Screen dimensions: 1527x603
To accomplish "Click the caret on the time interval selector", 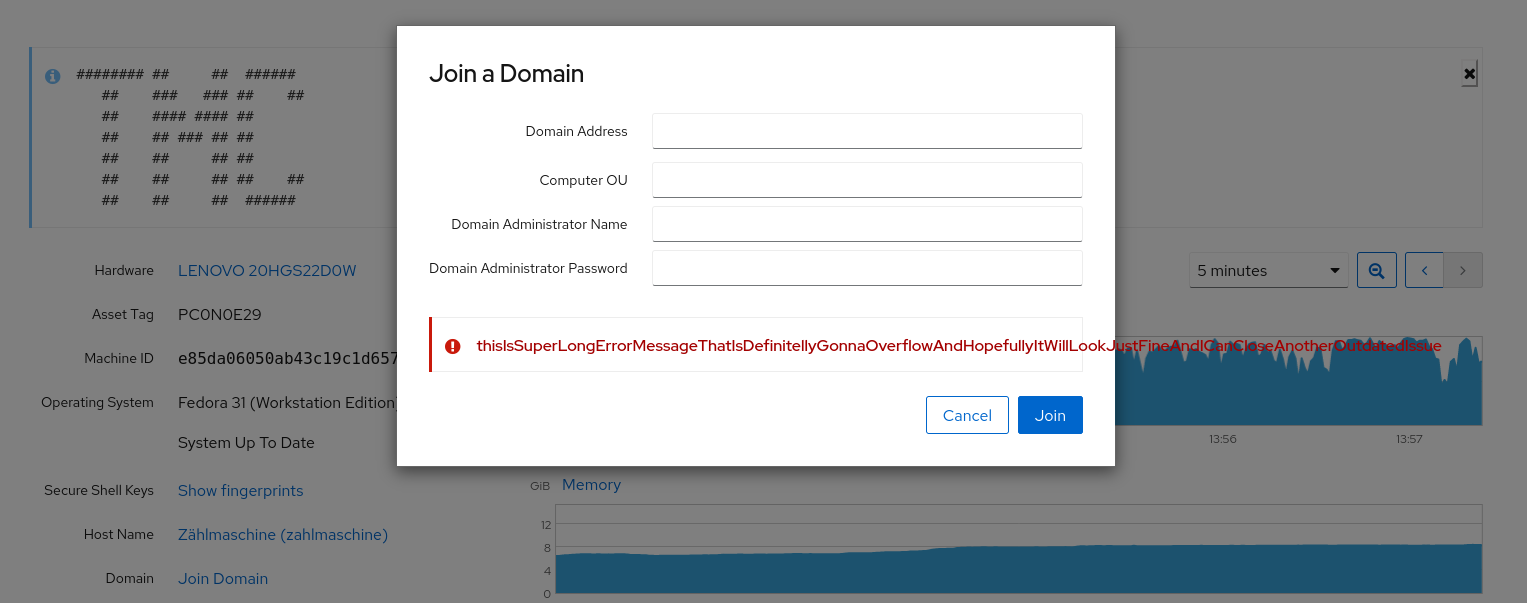I will pyautogui.click(x=1334, y=270).
